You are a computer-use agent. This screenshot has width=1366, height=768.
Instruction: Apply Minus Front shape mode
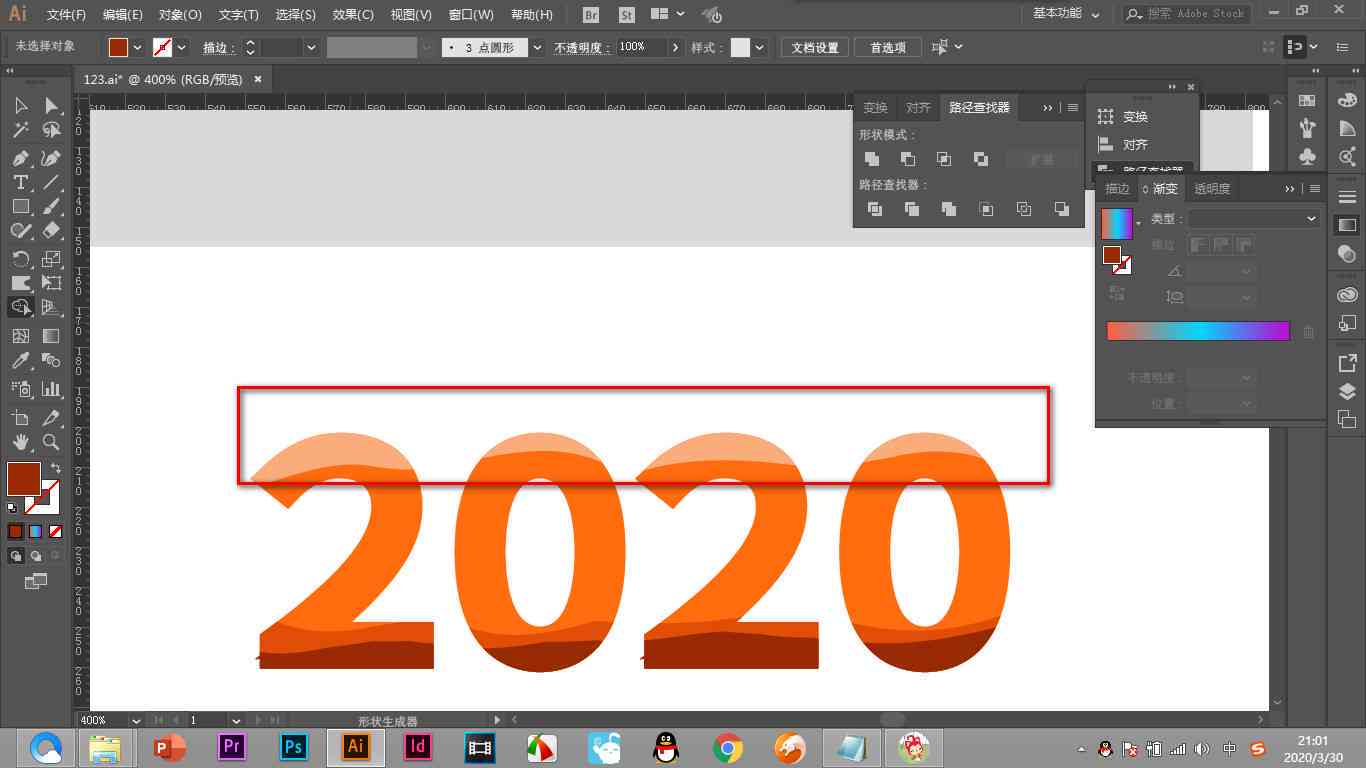[908, 159]
